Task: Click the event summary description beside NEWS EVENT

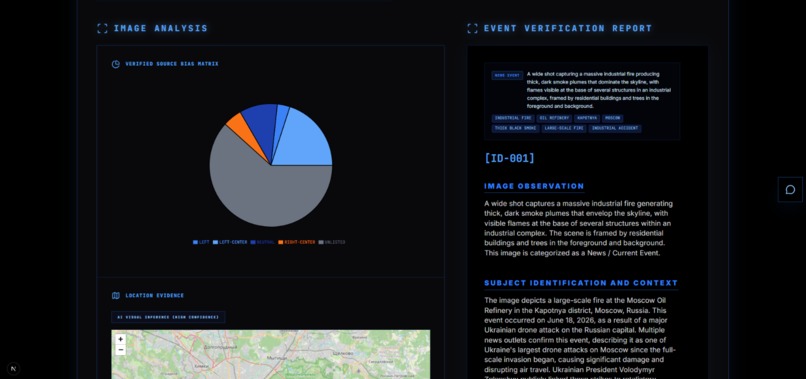Action: (x=599, y=90)
